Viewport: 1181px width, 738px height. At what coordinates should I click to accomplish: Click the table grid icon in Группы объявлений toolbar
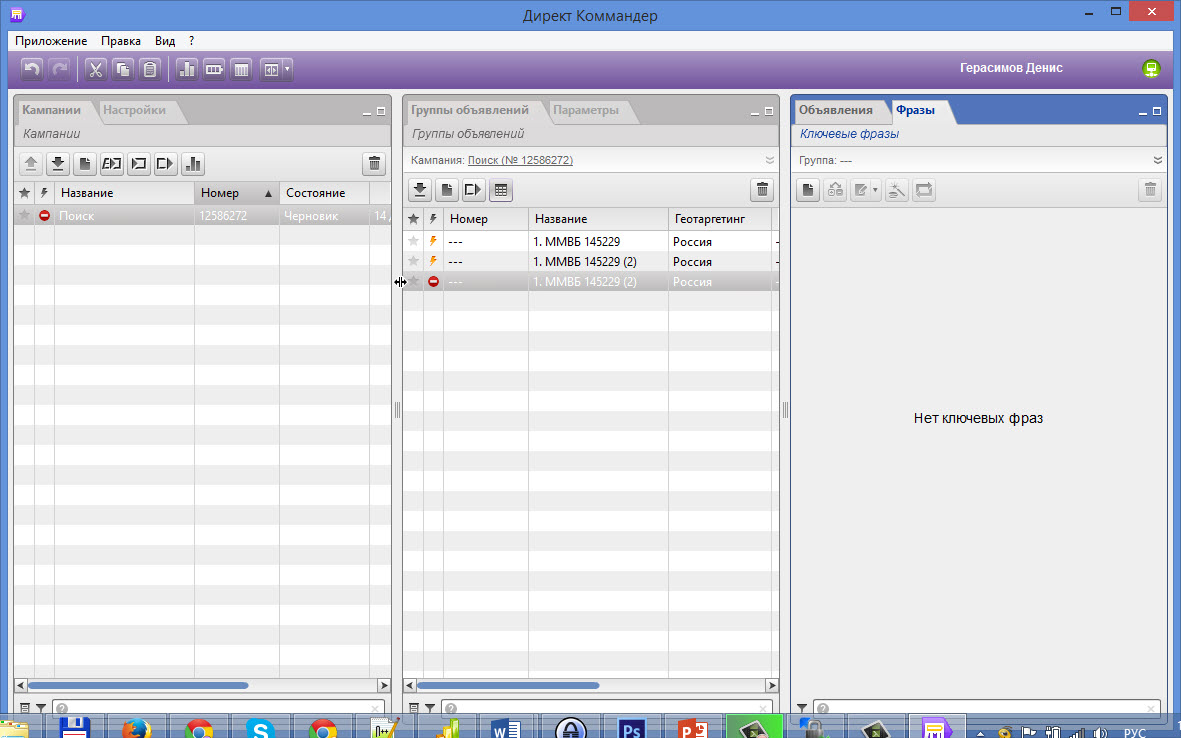501,189
